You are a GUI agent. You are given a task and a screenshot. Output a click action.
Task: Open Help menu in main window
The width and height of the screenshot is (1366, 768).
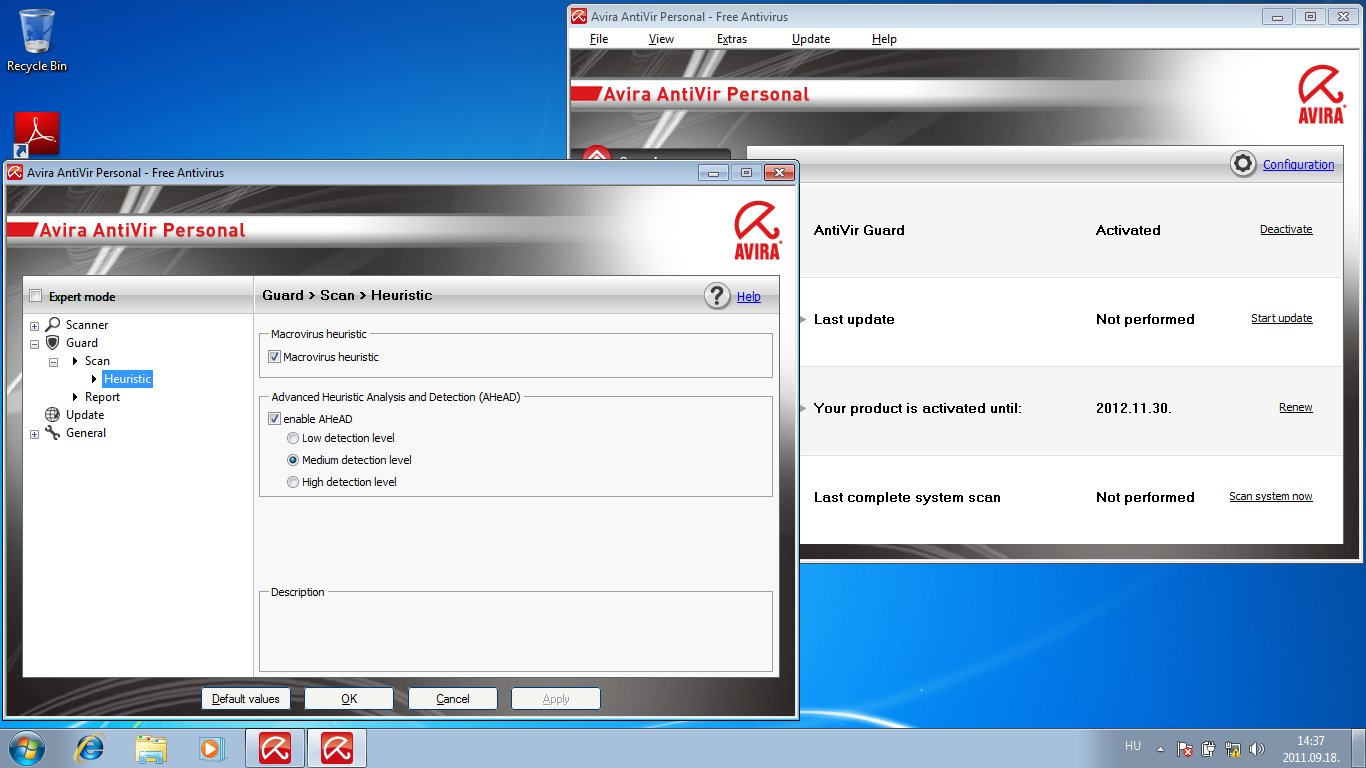884,39
